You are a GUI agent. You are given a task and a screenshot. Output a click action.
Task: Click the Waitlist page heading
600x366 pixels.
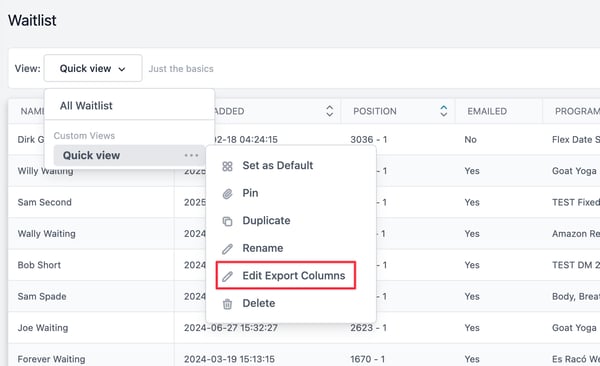tap(32, 20)
